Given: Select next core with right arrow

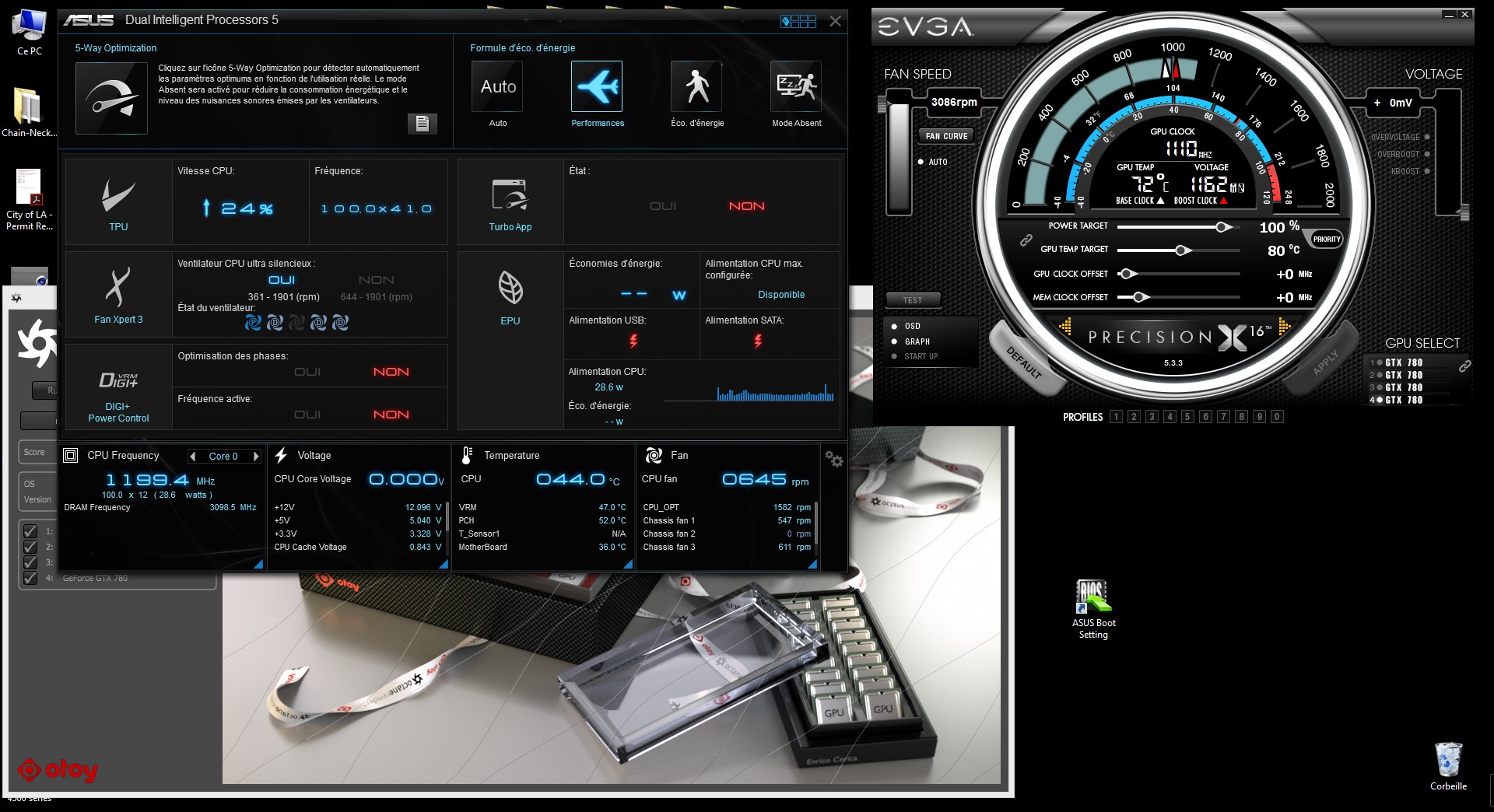Looking at the screenshot, I should click(x=256, y=457).
